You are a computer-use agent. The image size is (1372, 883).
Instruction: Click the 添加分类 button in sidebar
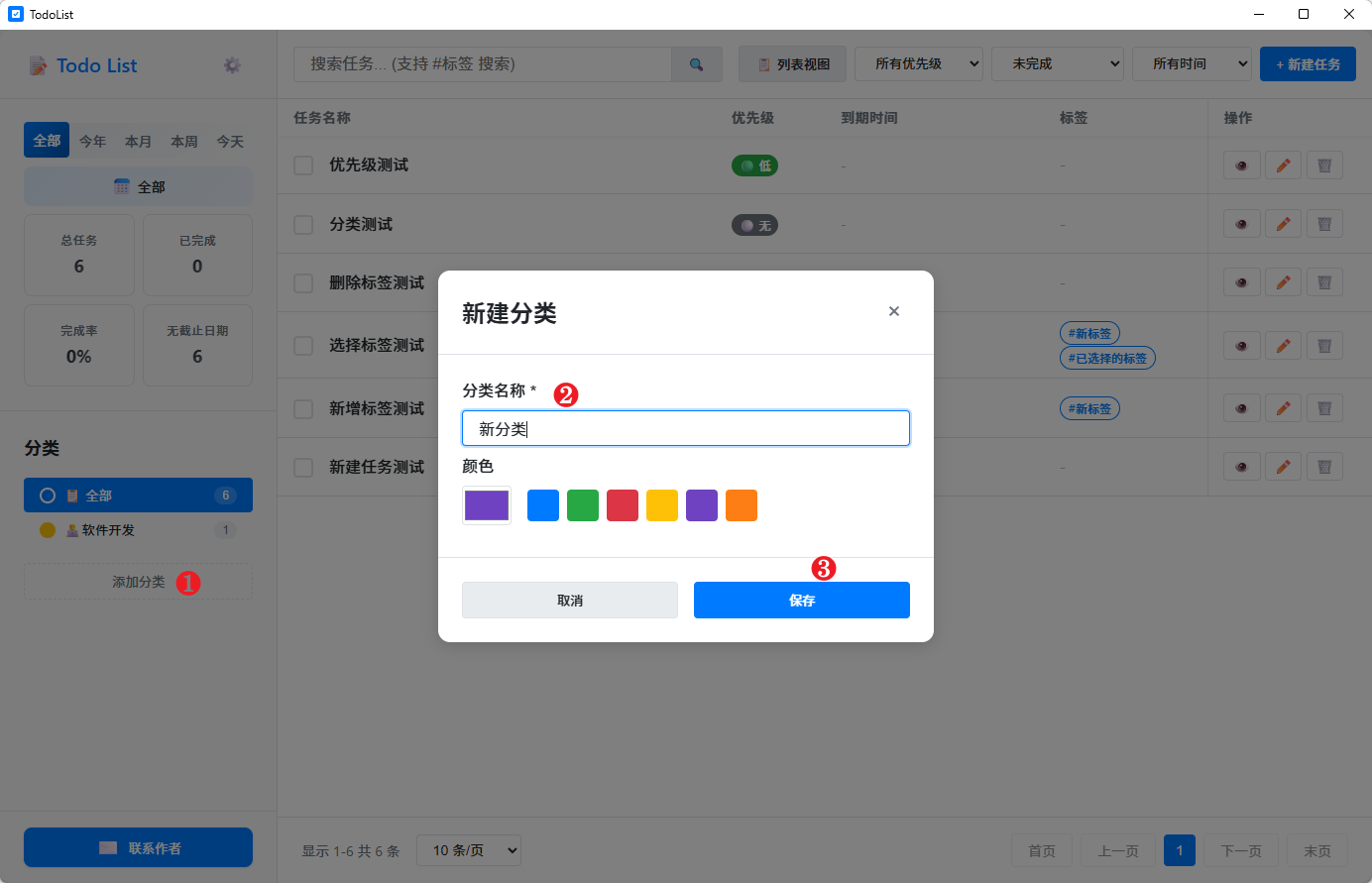click(x=138, y=582)
